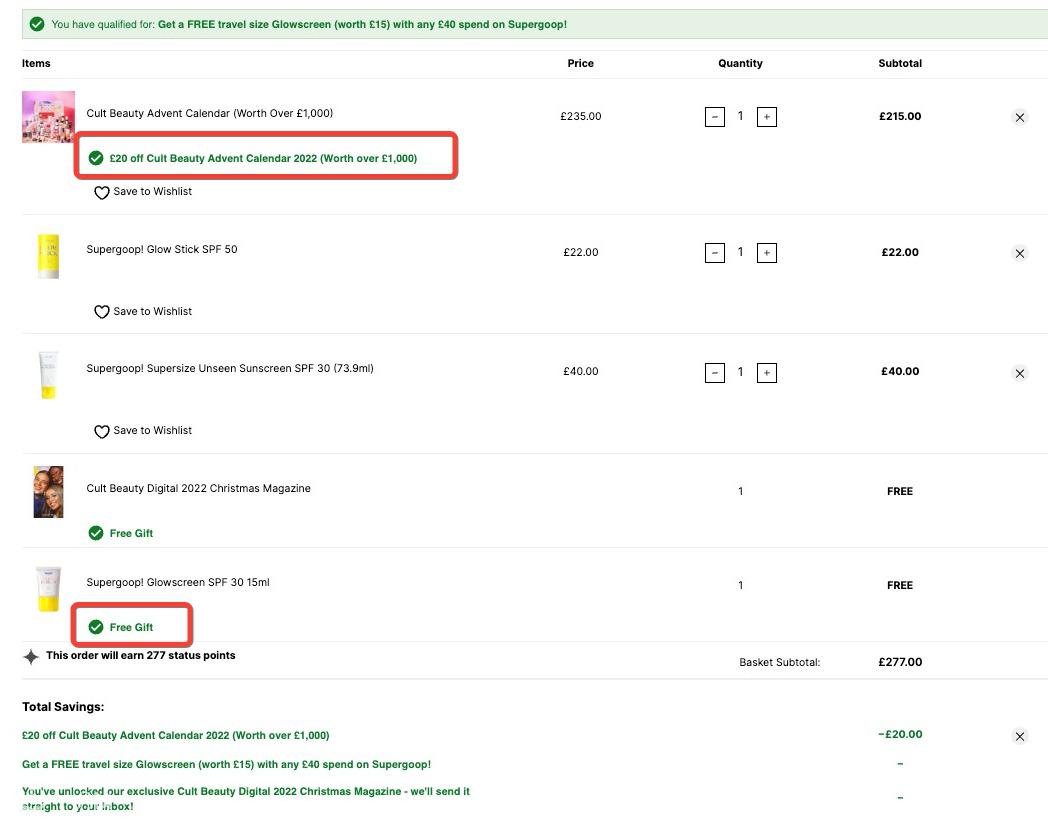This screenshot has height=823, width=1048.
Task: Open Glowscreen SPF 30 15ml product thumbnail
Action: click(48, 589)
